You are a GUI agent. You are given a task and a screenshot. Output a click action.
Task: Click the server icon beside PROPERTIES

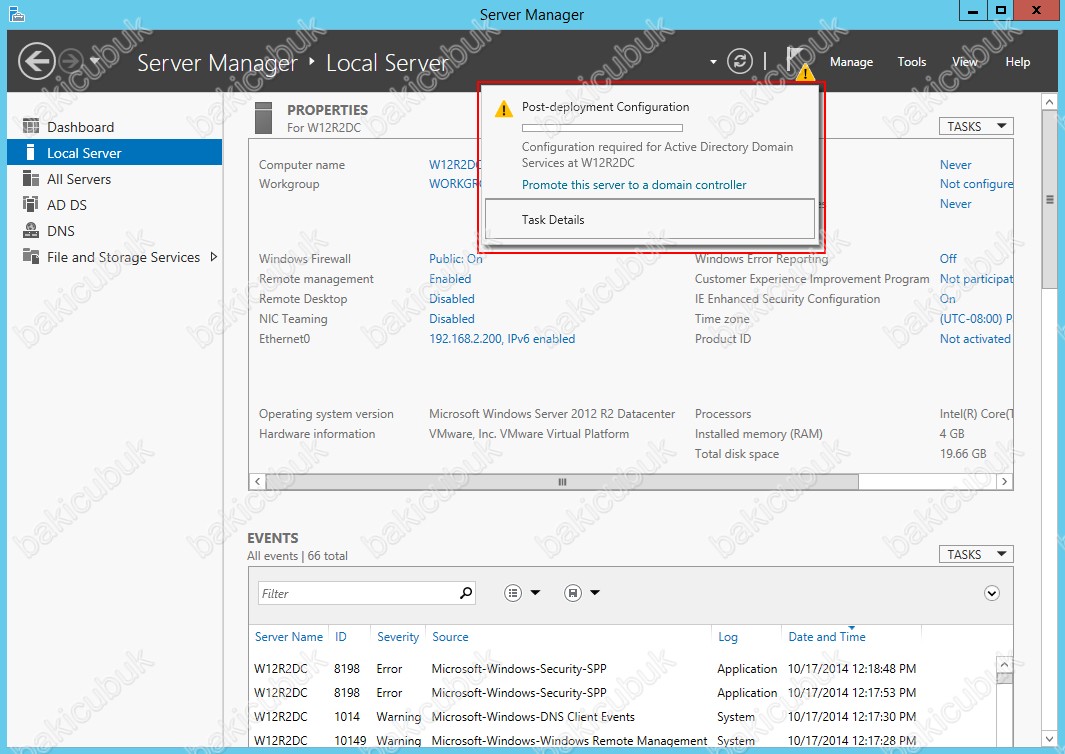(264, 118)
